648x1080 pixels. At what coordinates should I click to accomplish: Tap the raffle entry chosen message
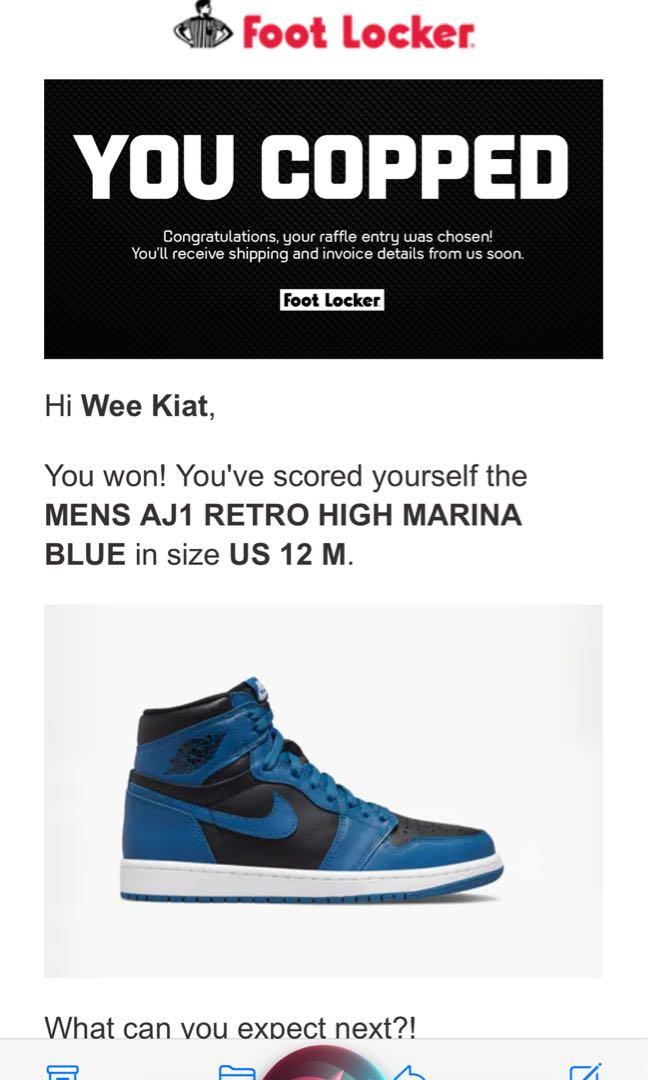pyautogui.click(x=328, y=236)
